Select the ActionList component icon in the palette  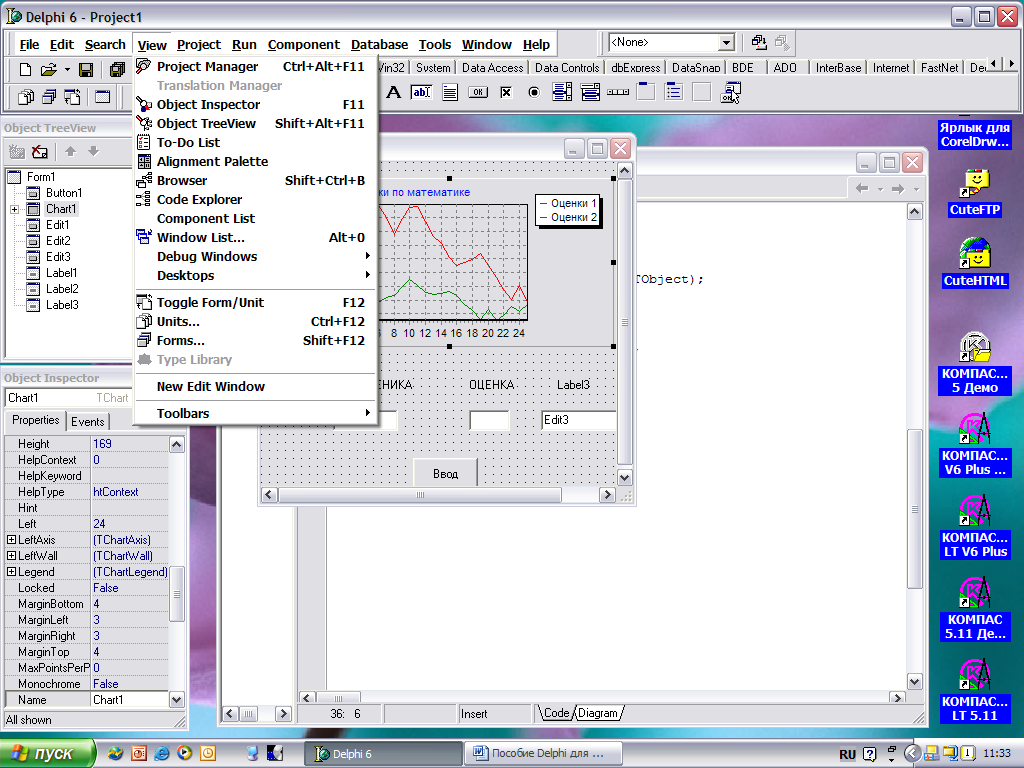click(x=730, y=92)
